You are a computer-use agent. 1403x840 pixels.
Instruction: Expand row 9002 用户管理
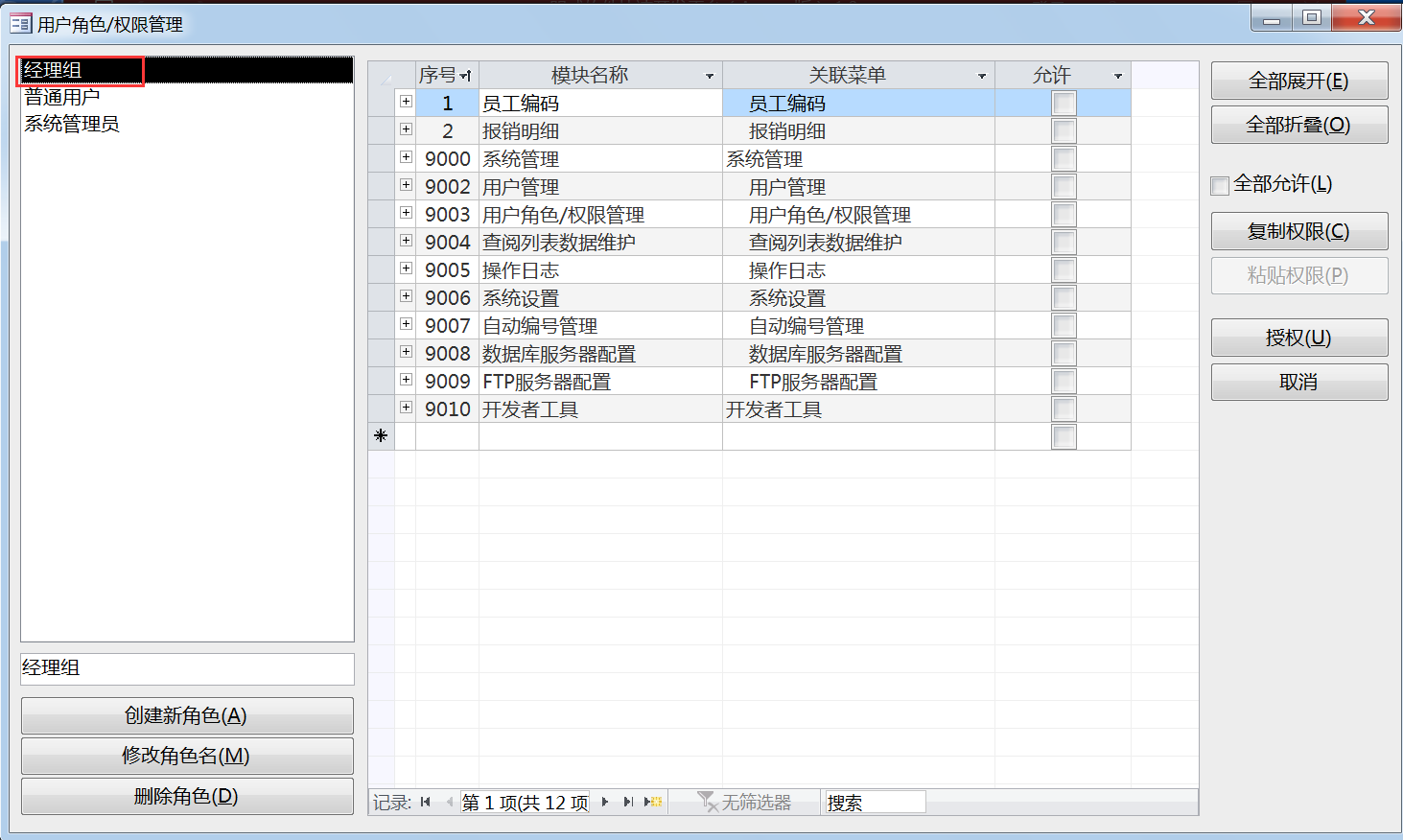point(406,185)
